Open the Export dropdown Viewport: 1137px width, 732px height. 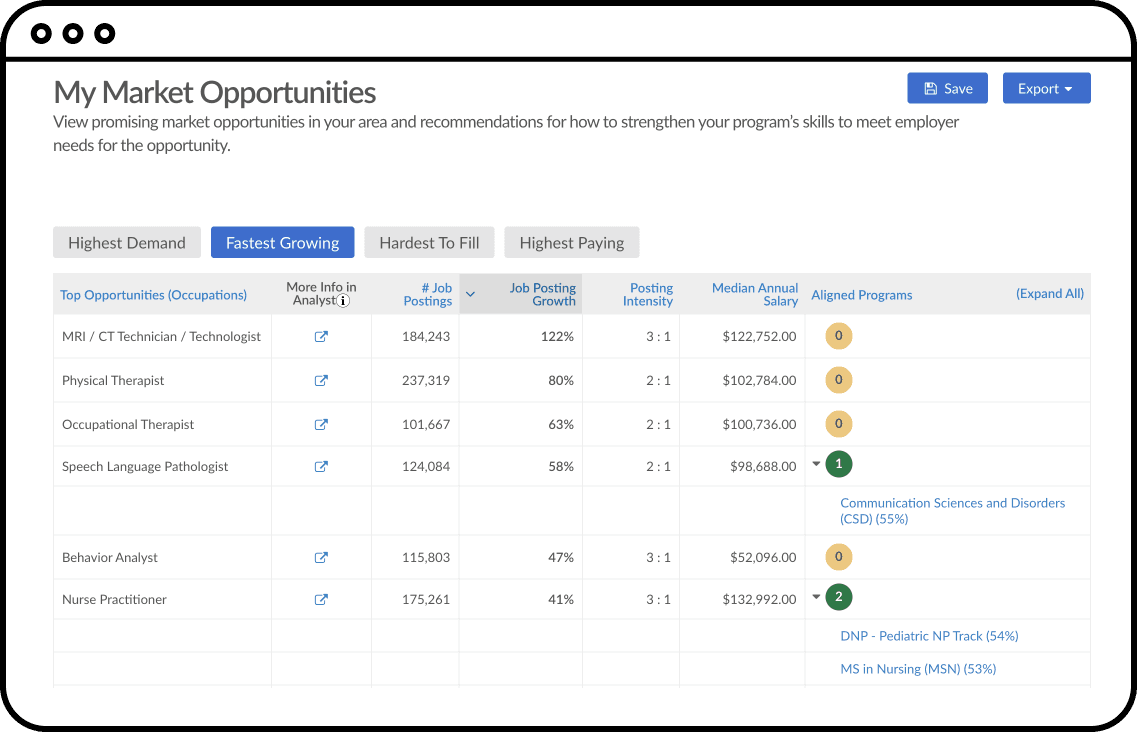(x=1046, y=89)
